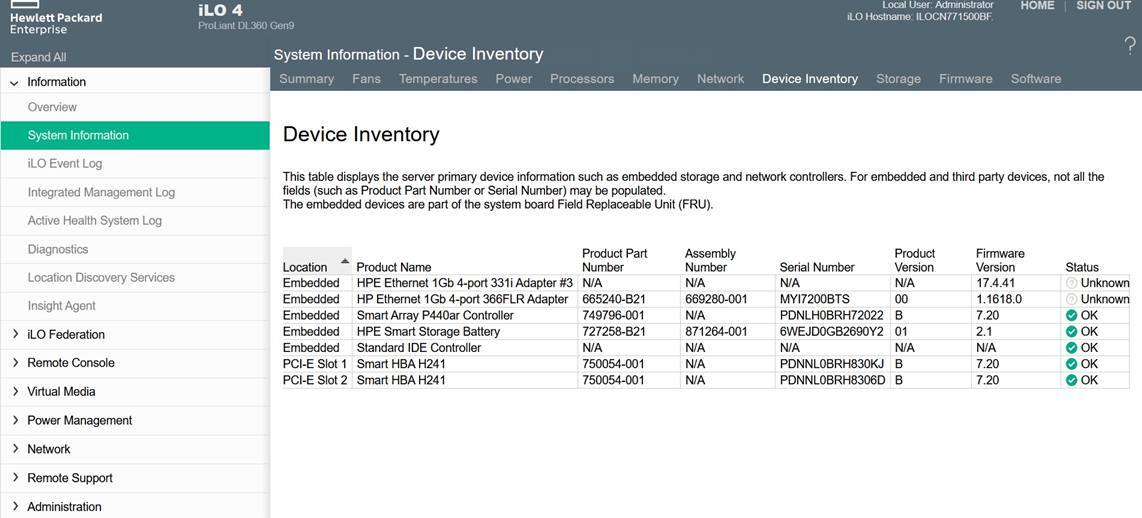Open iLO Event Log page
This screenshot has width=1142, height=518.
65,163
